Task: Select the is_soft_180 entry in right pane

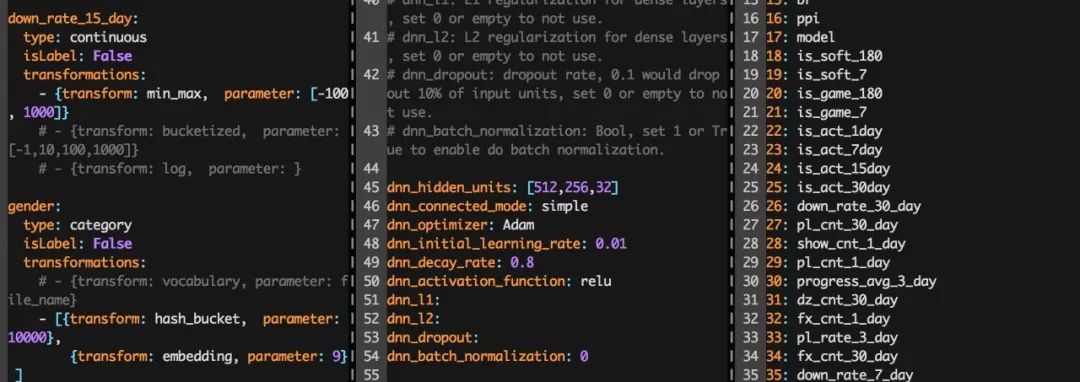Action: 839,56
